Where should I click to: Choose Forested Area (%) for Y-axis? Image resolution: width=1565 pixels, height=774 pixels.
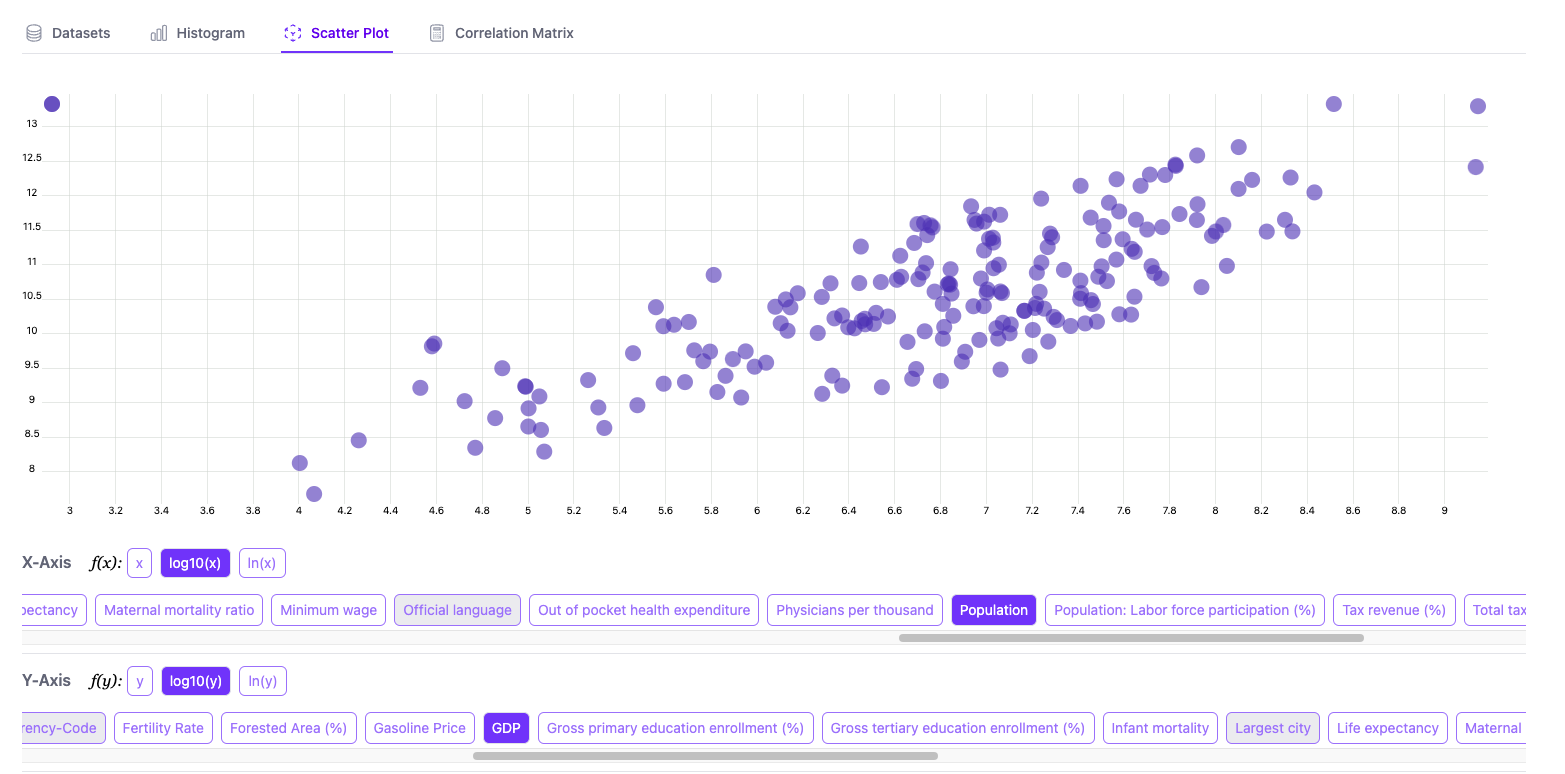click(289, 728)
